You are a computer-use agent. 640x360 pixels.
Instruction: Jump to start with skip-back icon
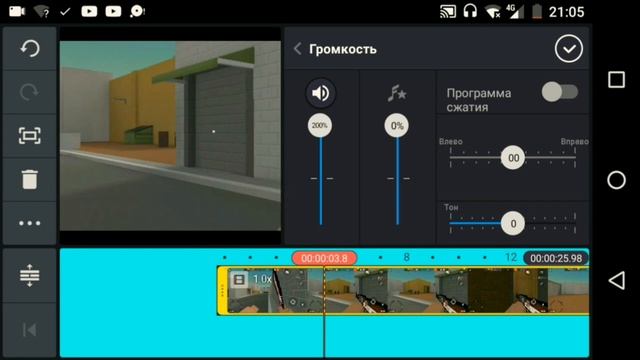(x=30, y=330)
